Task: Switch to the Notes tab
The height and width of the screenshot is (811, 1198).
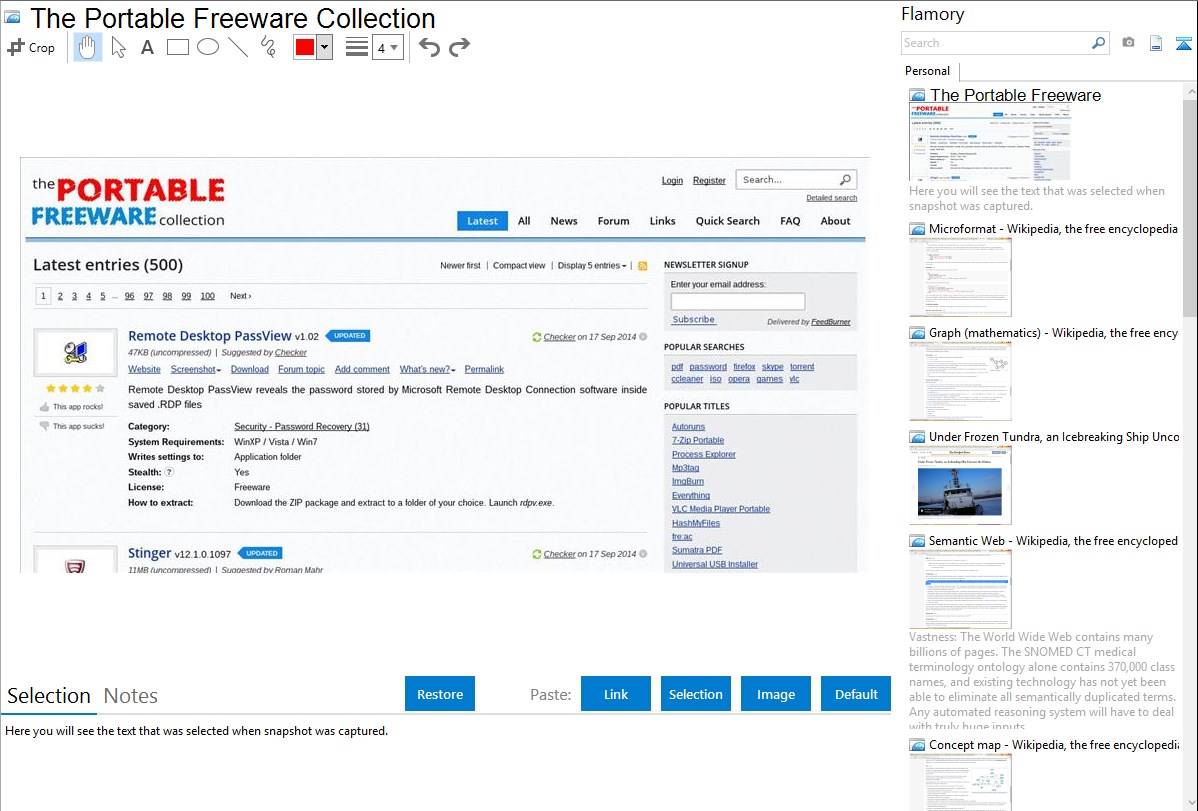Action: tap(131, 696)
